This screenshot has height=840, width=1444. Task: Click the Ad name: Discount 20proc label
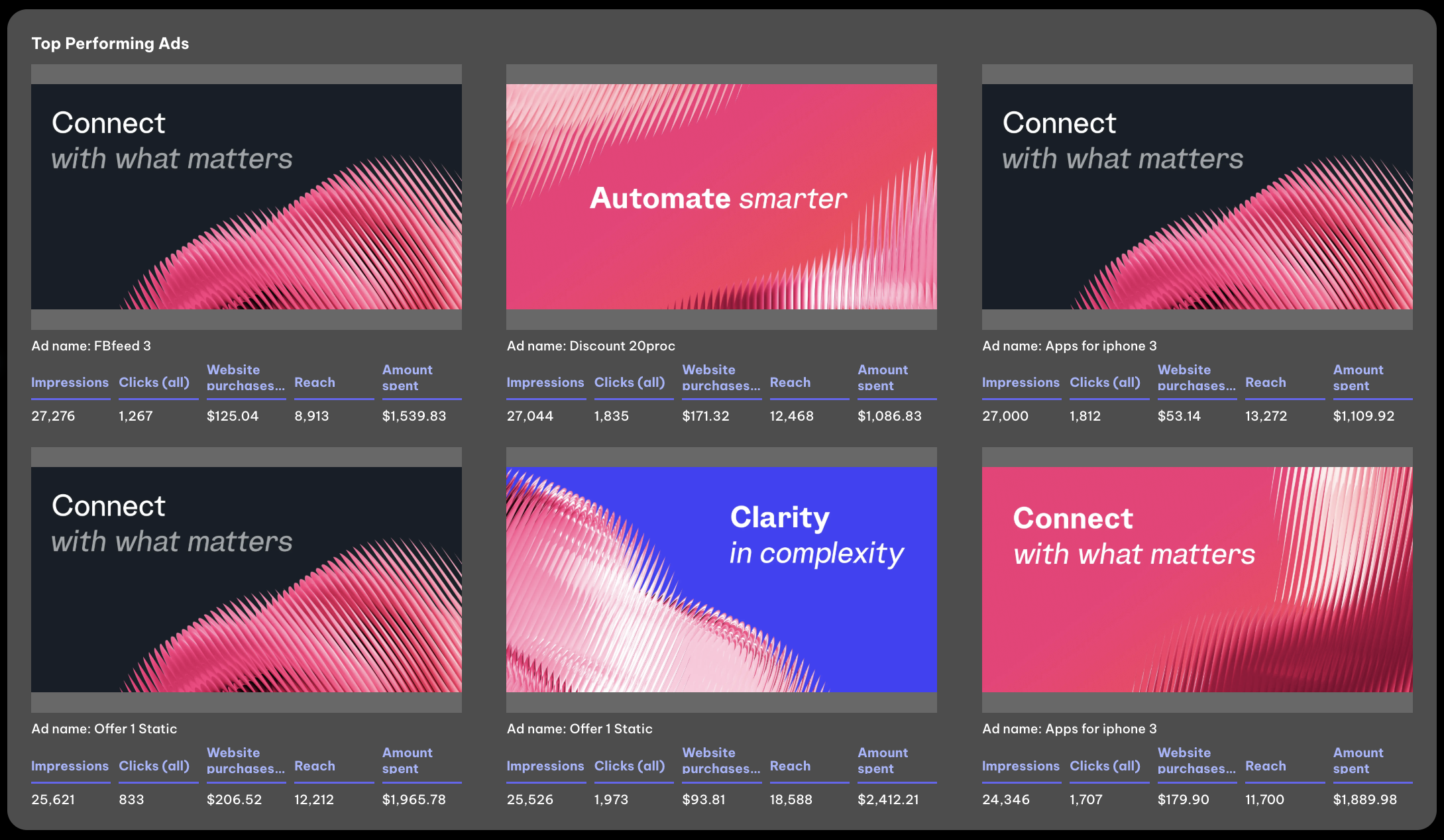(591, 345)
